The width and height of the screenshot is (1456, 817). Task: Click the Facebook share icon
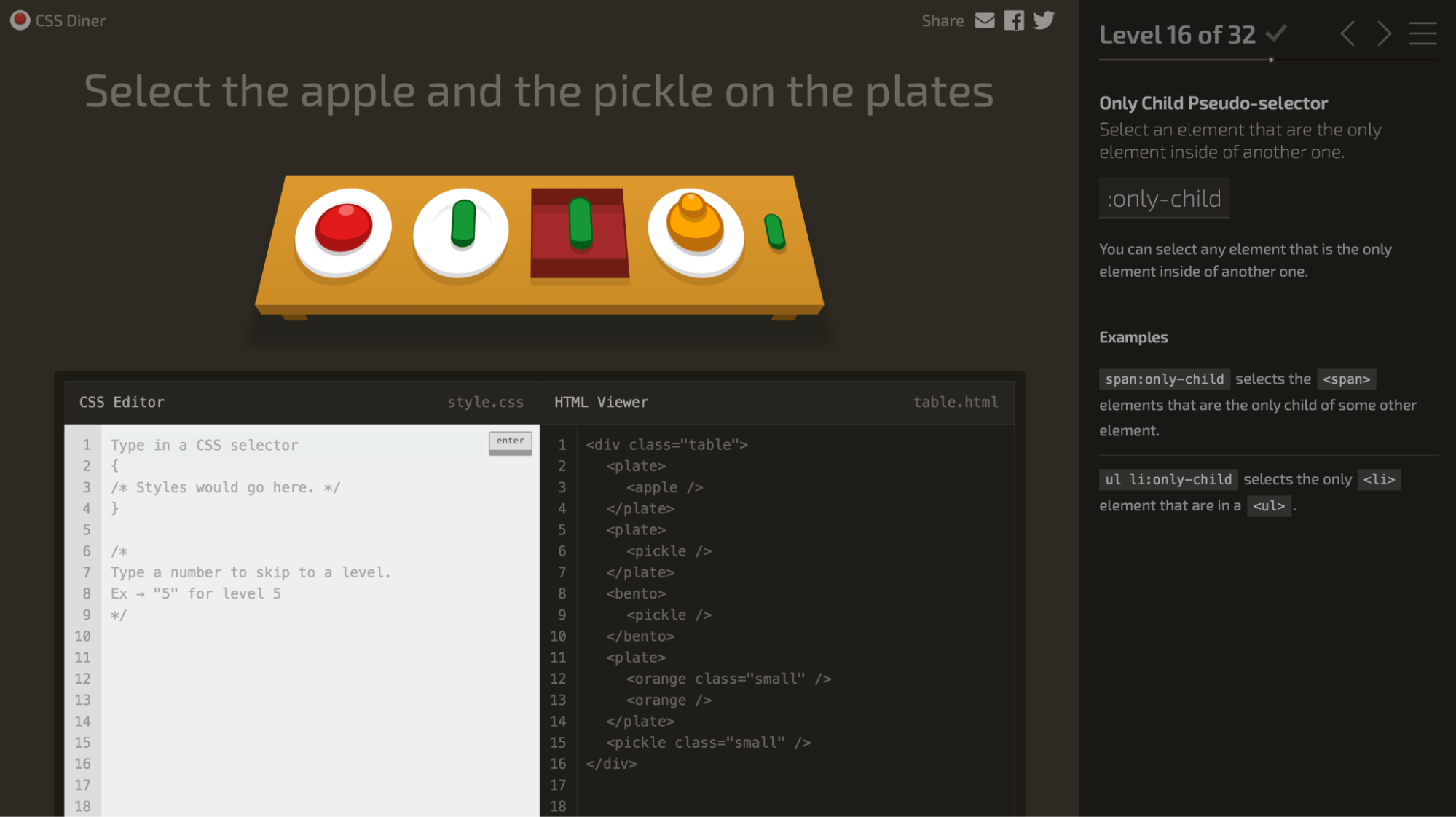coord(1014,19)
